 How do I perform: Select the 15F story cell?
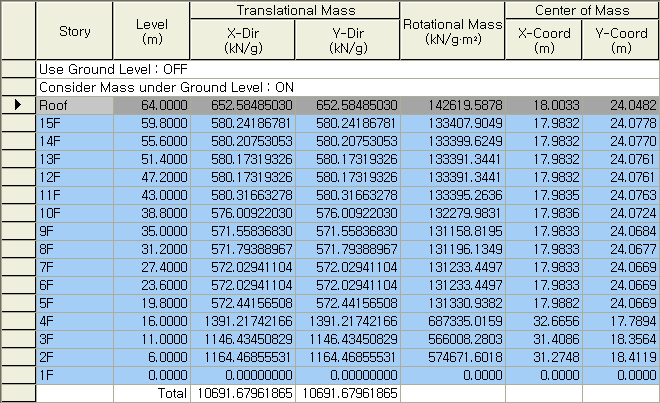point(75,123)
